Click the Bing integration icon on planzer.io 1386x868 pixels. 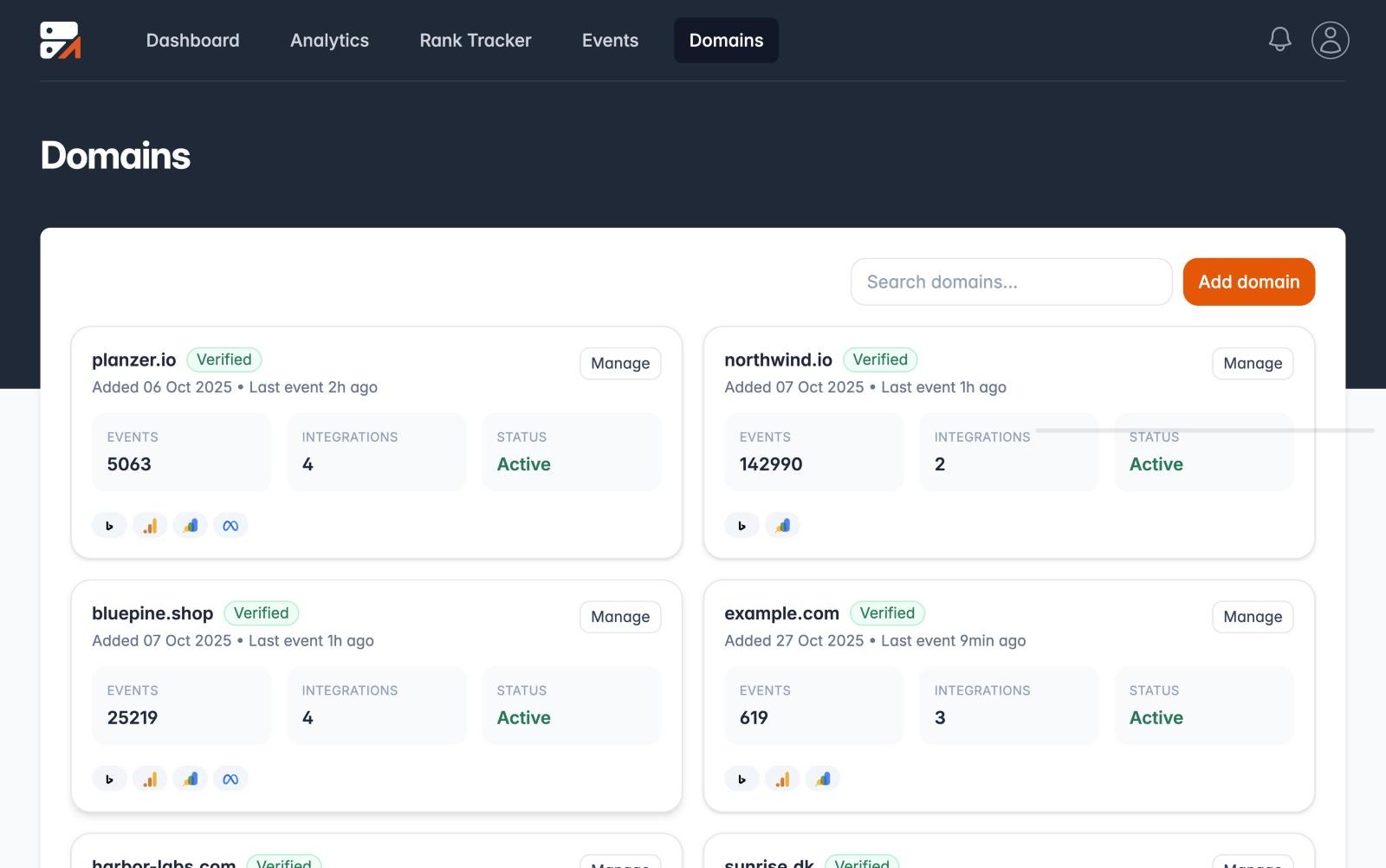(109, 525)
